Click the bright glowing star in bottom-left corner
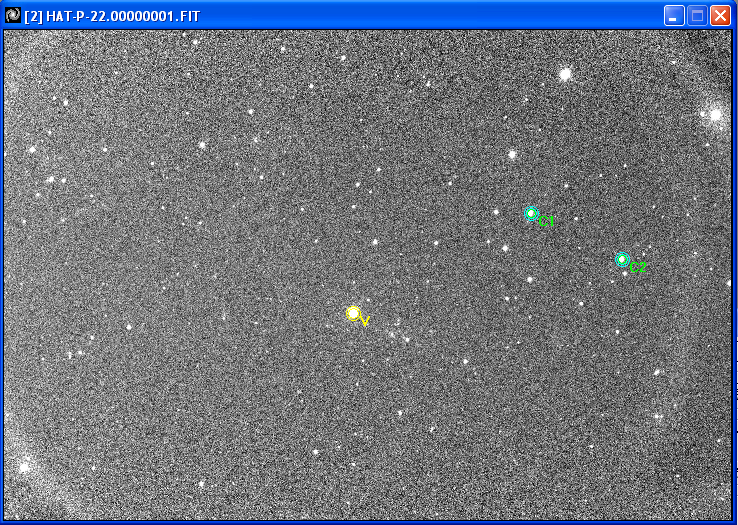The height and width of the screenshot is (525, 738). (x=24, y=467)
